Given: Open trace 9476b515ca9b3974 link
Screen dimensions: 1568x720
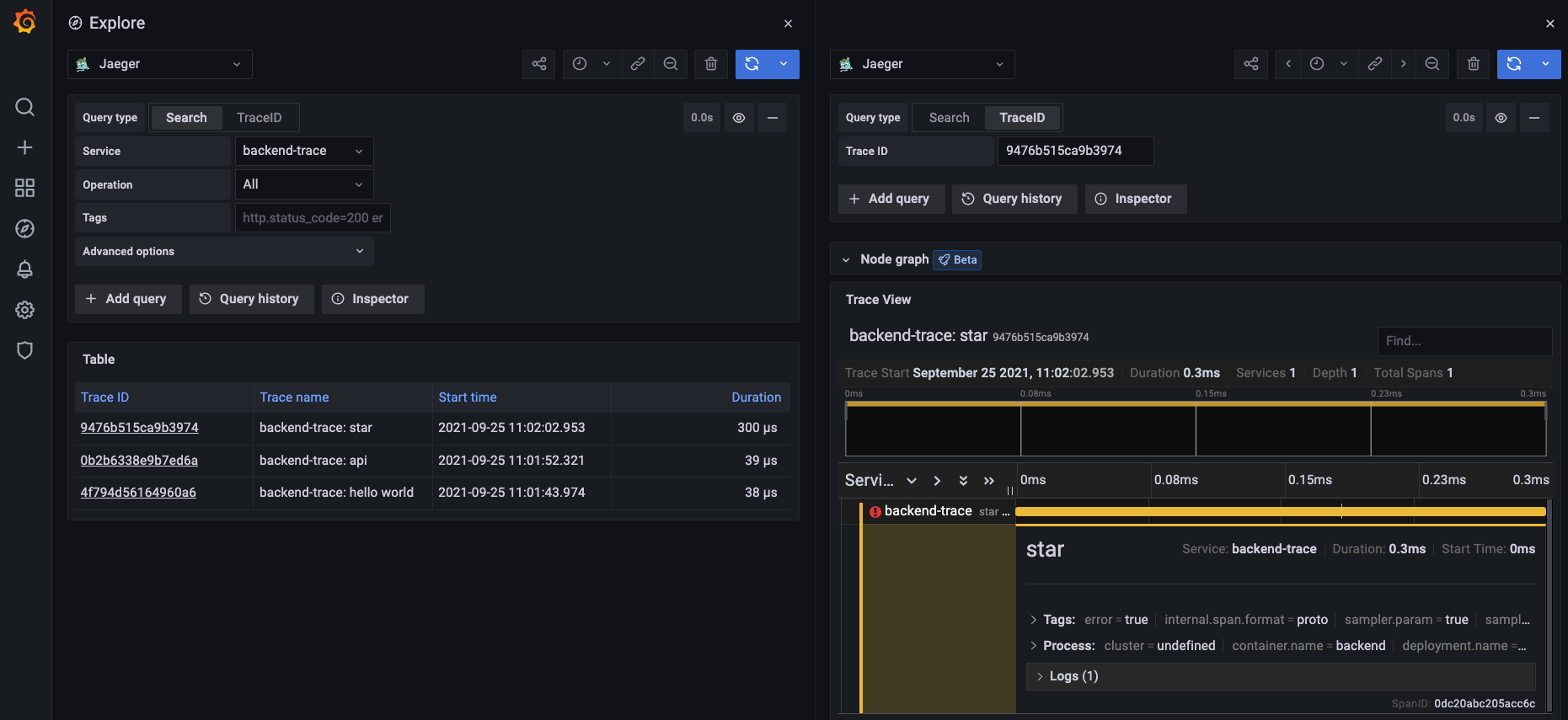Looking at the screenshot, I should pos(140,428).
